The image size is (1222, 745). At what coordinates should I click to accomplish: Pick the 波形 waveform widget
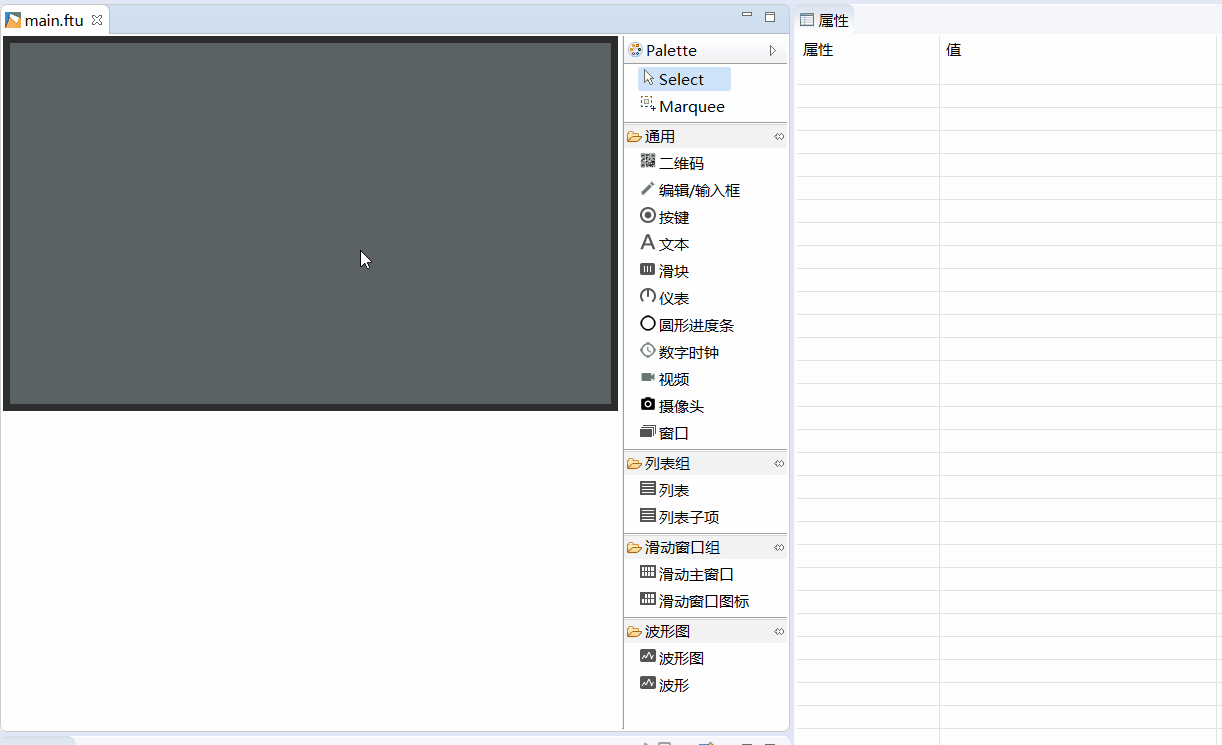tap(665, 685)
